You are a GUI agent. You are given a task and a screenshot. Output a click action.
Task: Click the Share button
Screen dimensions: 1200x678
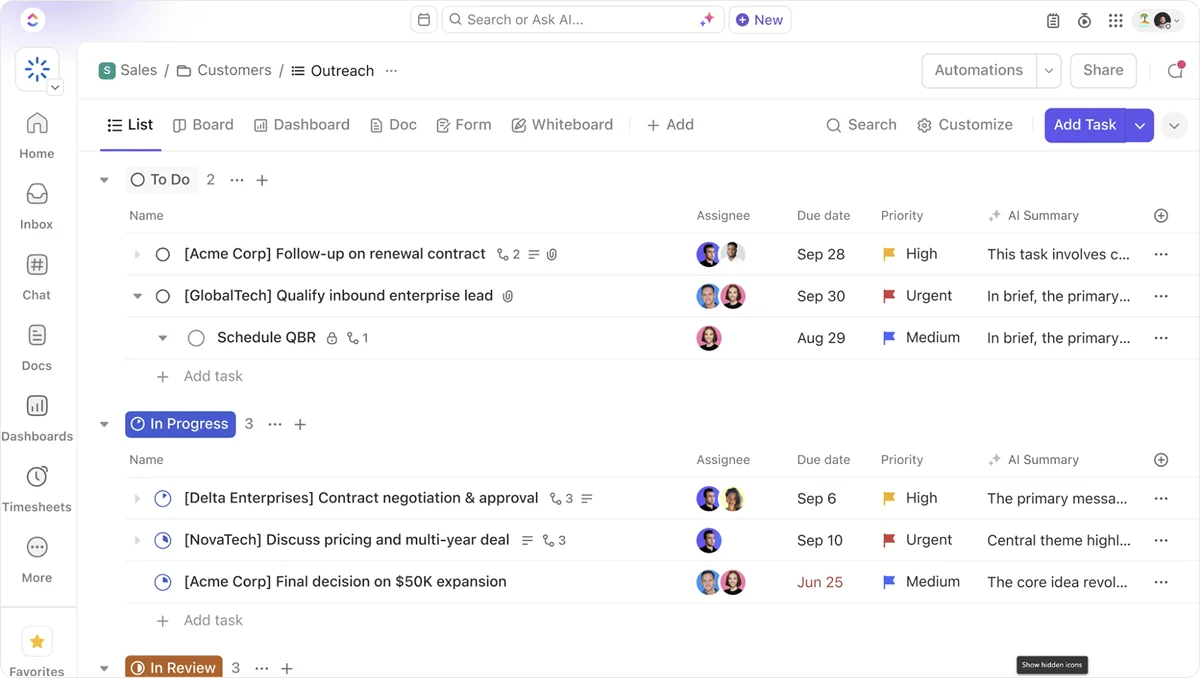1103,70
